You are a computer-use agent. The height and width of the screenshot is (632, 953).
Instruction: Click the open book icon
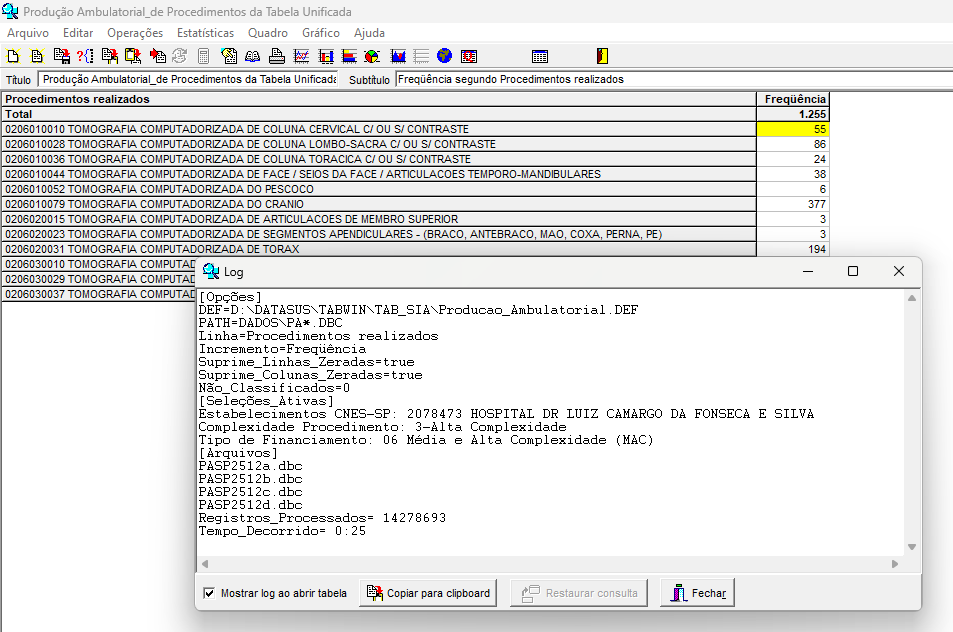253,57
